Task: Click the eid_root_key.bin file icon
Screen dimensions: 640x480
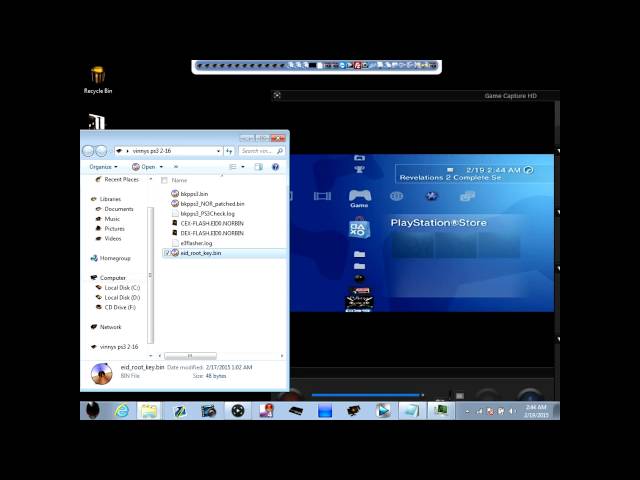Action: point(175,253)
